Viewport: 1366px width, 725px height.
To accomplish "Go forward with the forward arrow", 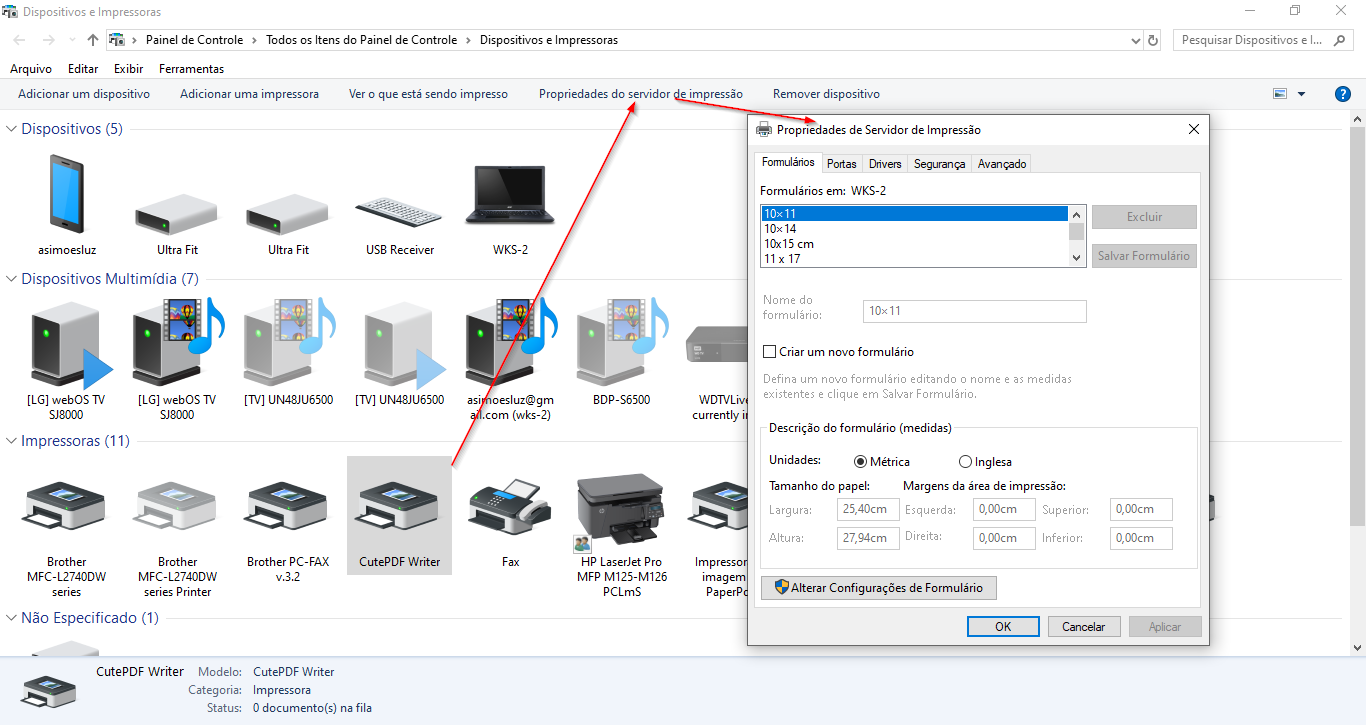I will coord(48,40).
